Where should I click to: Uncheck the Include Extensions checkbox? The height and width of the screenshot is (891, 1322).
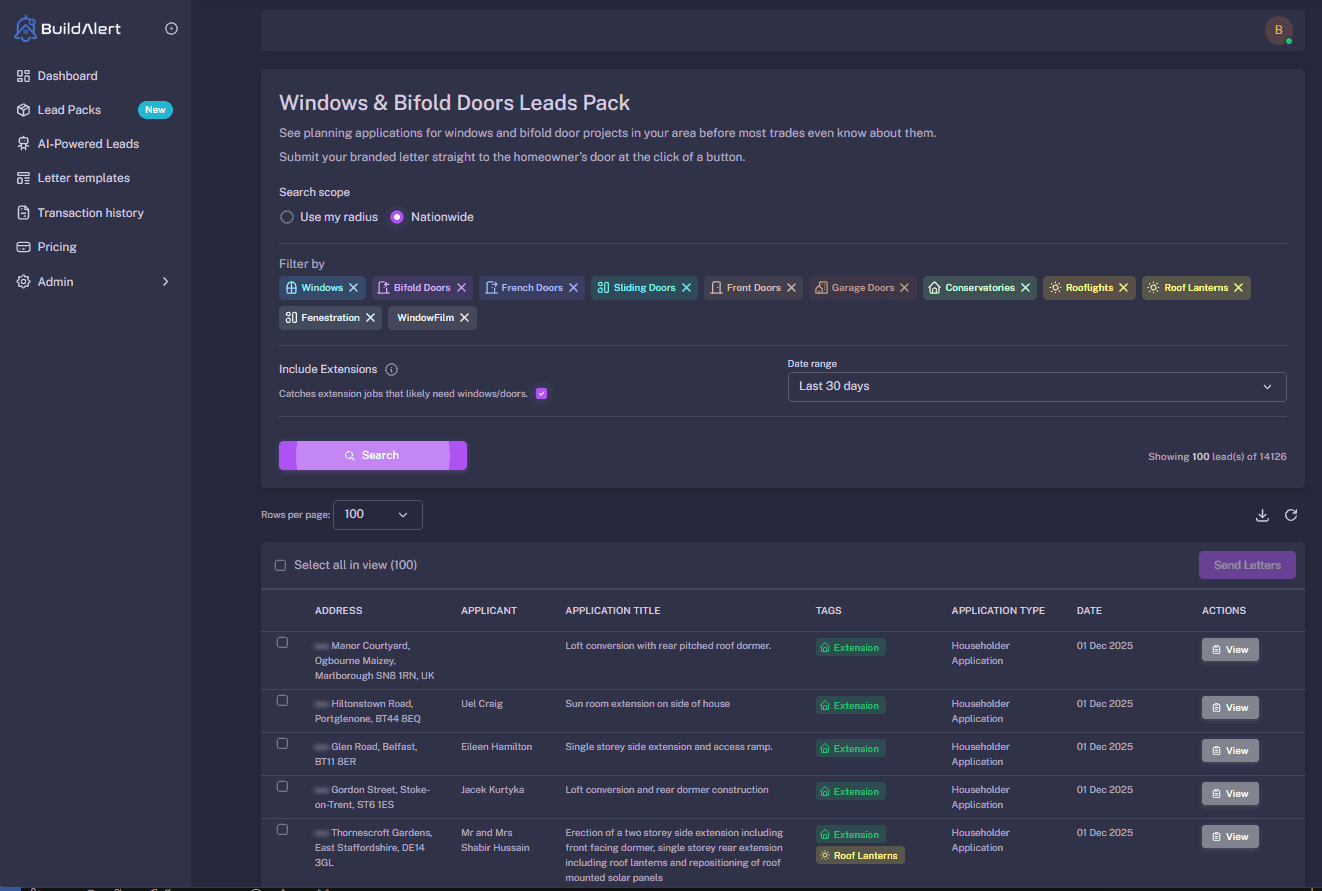pyautogui.click(x=541, y=393)
